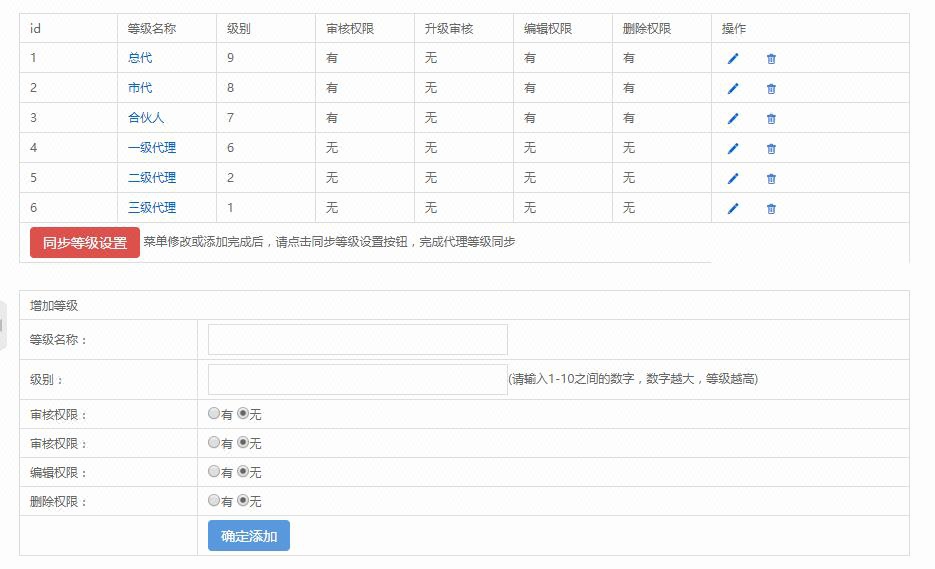Edit 合伙人 row using pencil icon

pyautogui.click(x=733, y=118)
